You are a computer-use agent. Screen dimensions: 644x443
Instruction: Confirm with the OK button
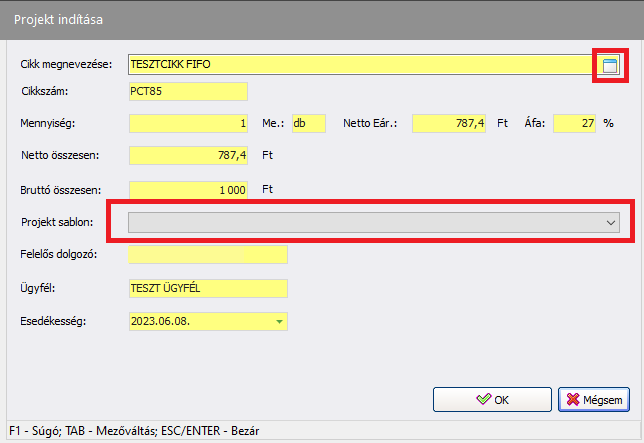click(x=492, y=399)
